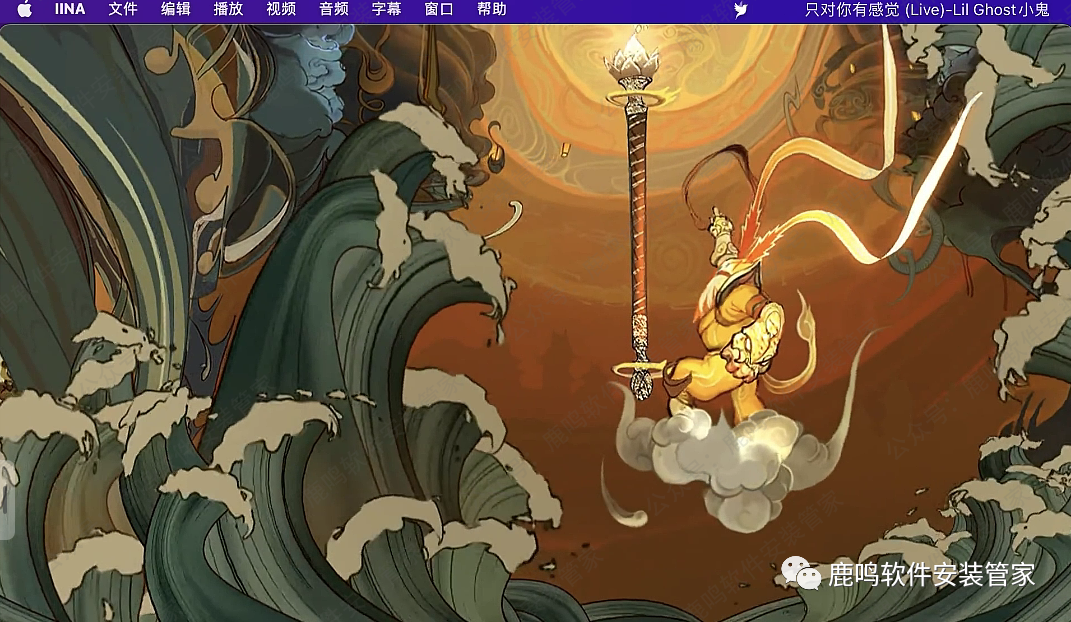Open the 音频 menu

tap(334, 10)
